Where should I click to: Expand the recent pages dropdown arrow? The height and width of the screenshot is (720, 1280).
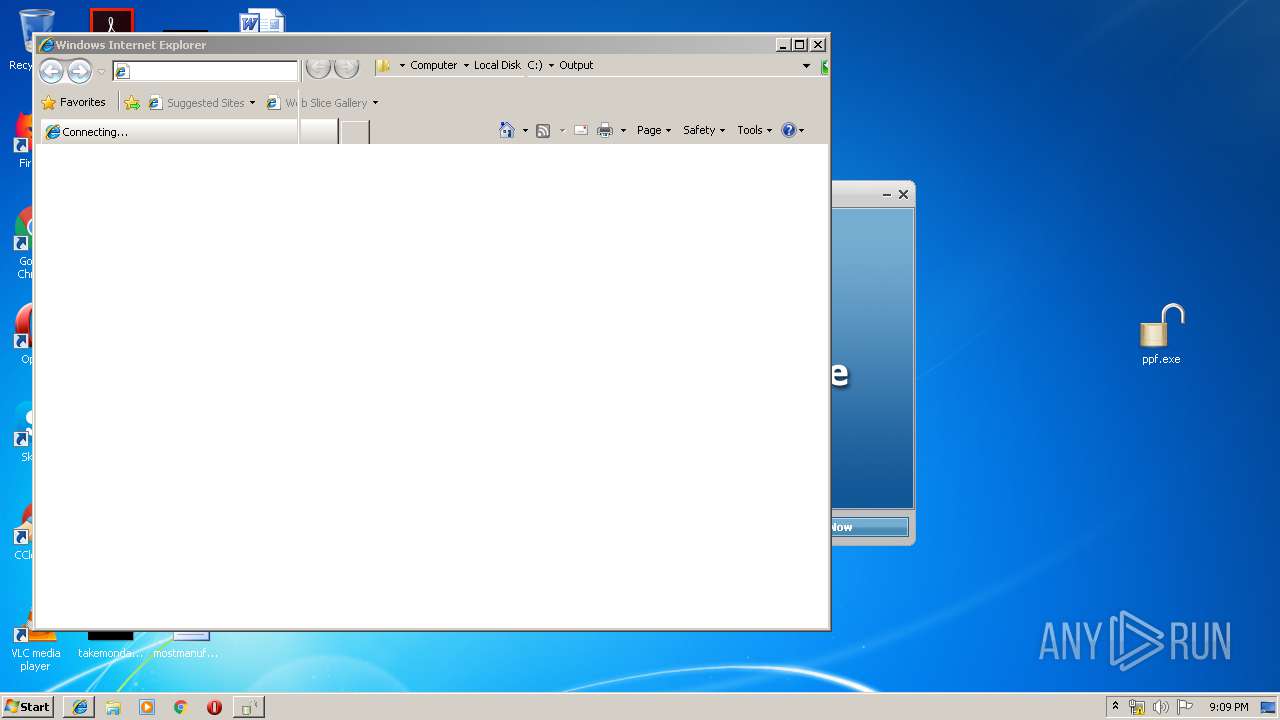coord(101,72)
